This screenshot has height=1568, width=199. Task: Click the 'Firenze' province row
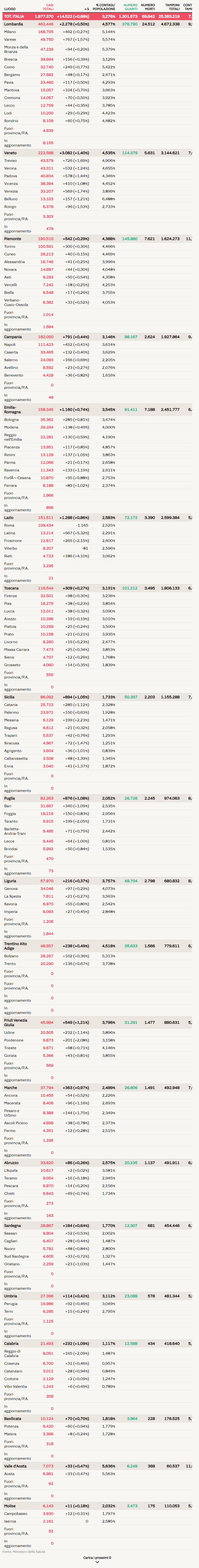(97, 596)
